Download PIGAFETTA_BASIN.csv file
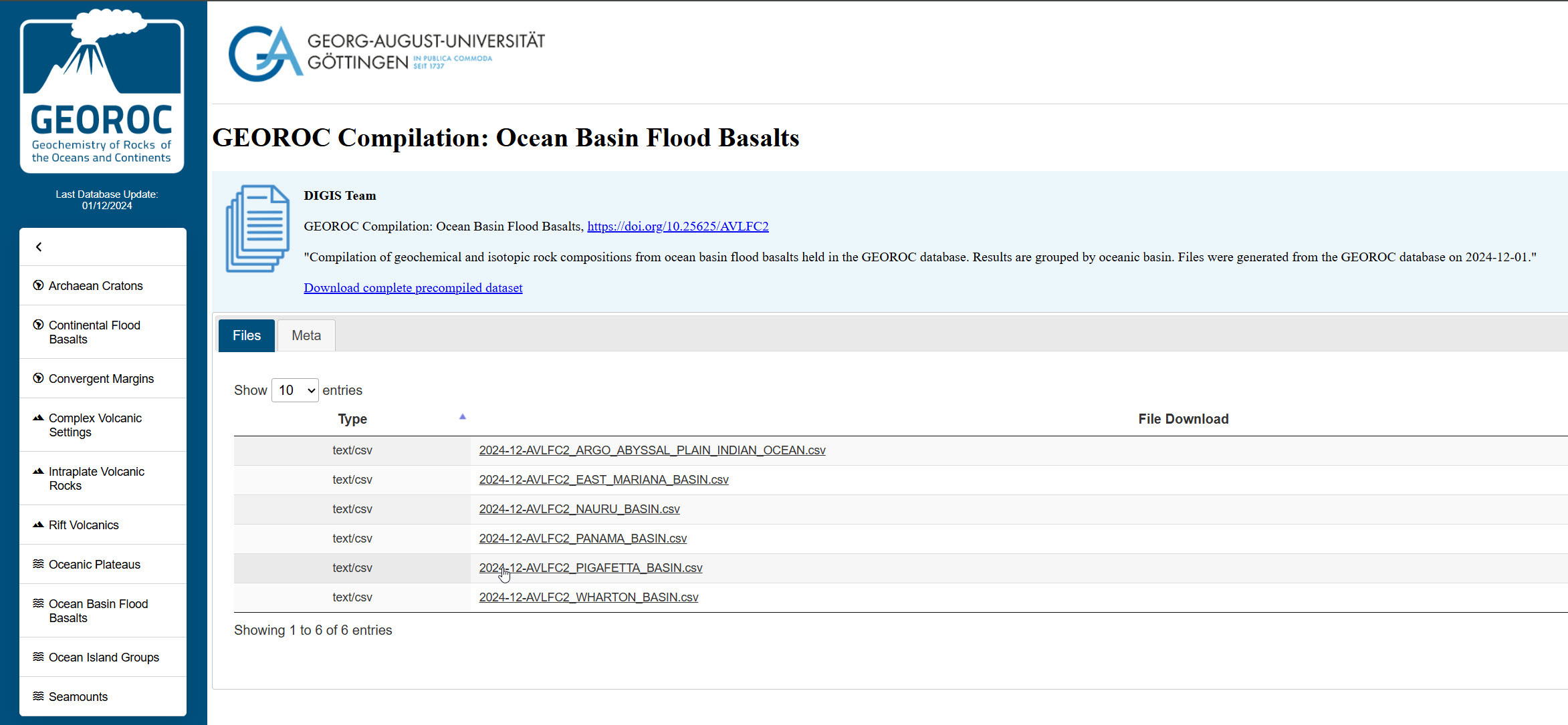Viewport: 1568px width, 725px height. point(590,568)
